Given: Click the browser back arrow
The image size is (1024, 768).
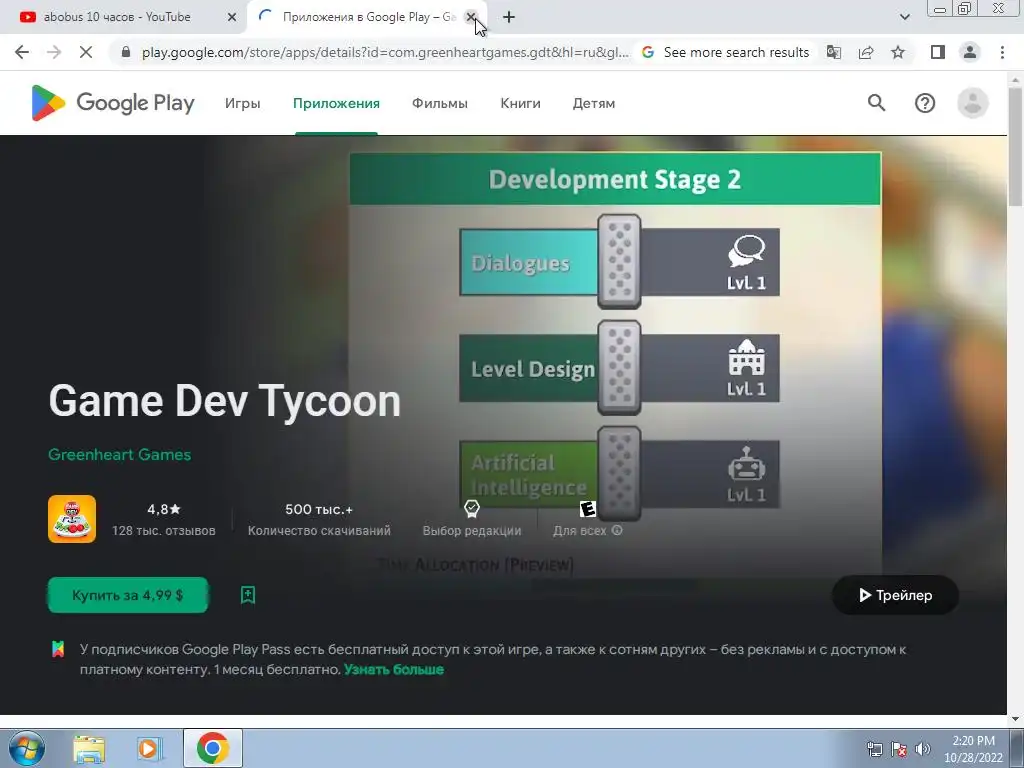Looking at the screenshot, I should pyautogui.click(x=22, y=52).
